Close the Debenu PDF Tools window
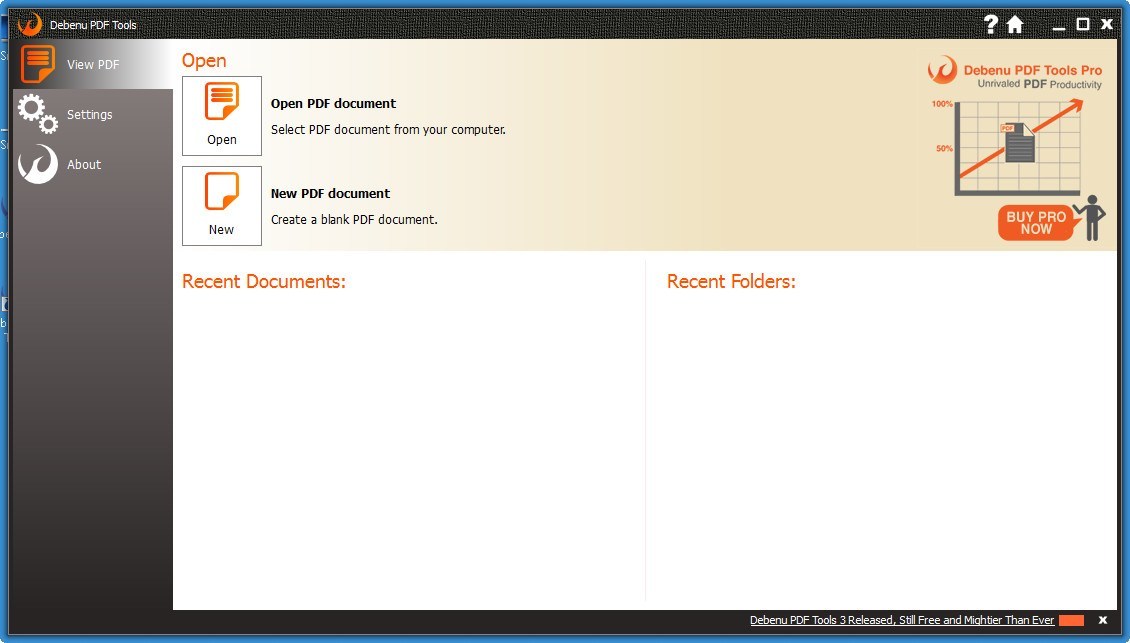This screenshot has height=643, width=1130. pos(1107,25)
